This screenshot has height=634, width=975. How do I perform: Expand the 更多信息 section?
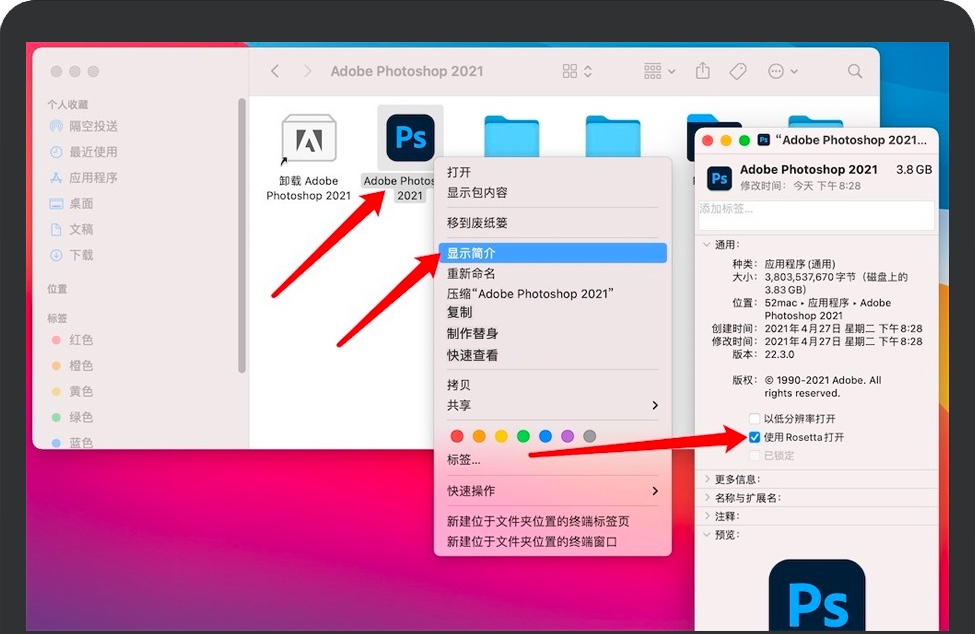[x=706, y=479]
